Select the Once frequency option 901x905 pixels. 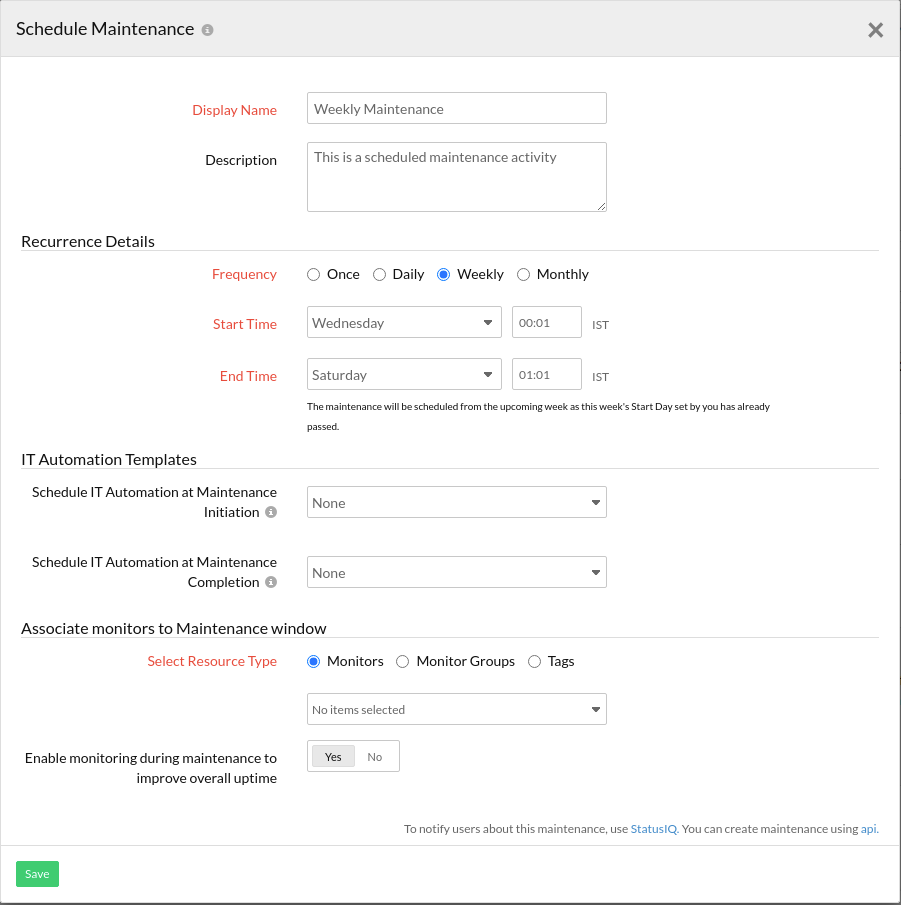(314, 274)
